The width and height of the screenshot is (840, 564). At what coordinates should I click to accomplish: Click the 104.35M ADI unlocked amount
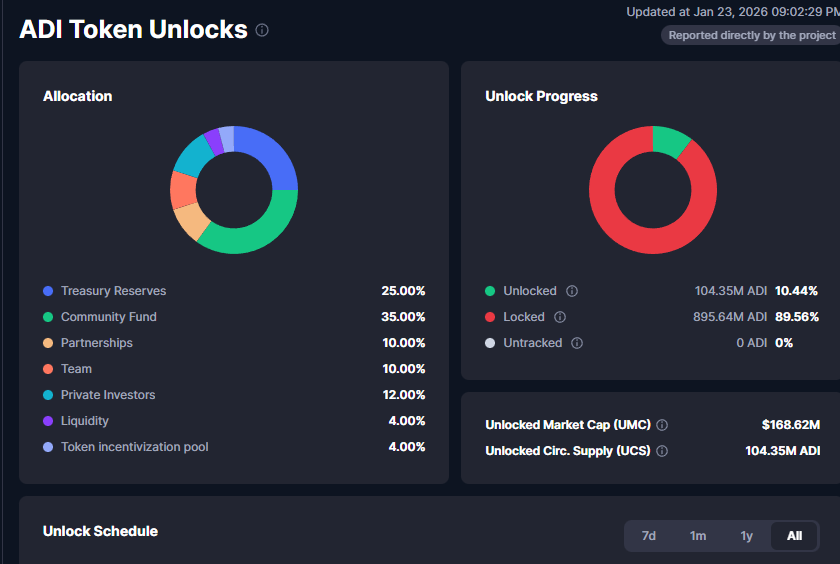[x=731, y=291]
